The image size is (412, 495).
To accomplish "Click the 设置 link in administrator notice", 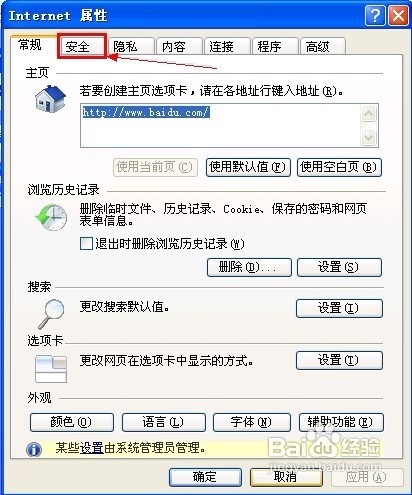I will (x=92, y=448).
